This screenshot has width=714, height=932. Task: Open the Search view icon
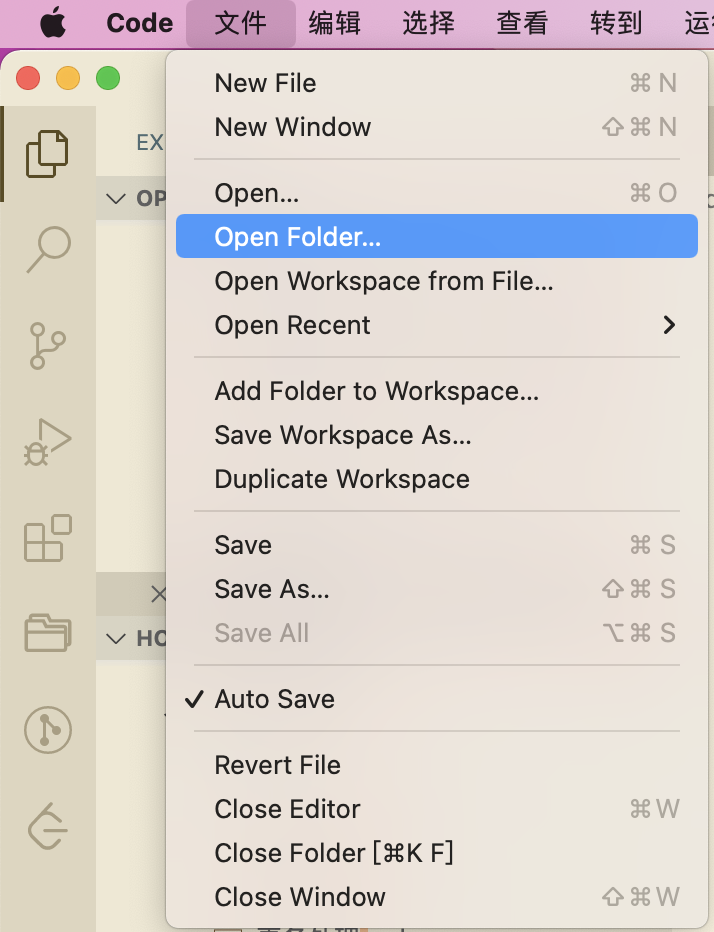point(47,249)
